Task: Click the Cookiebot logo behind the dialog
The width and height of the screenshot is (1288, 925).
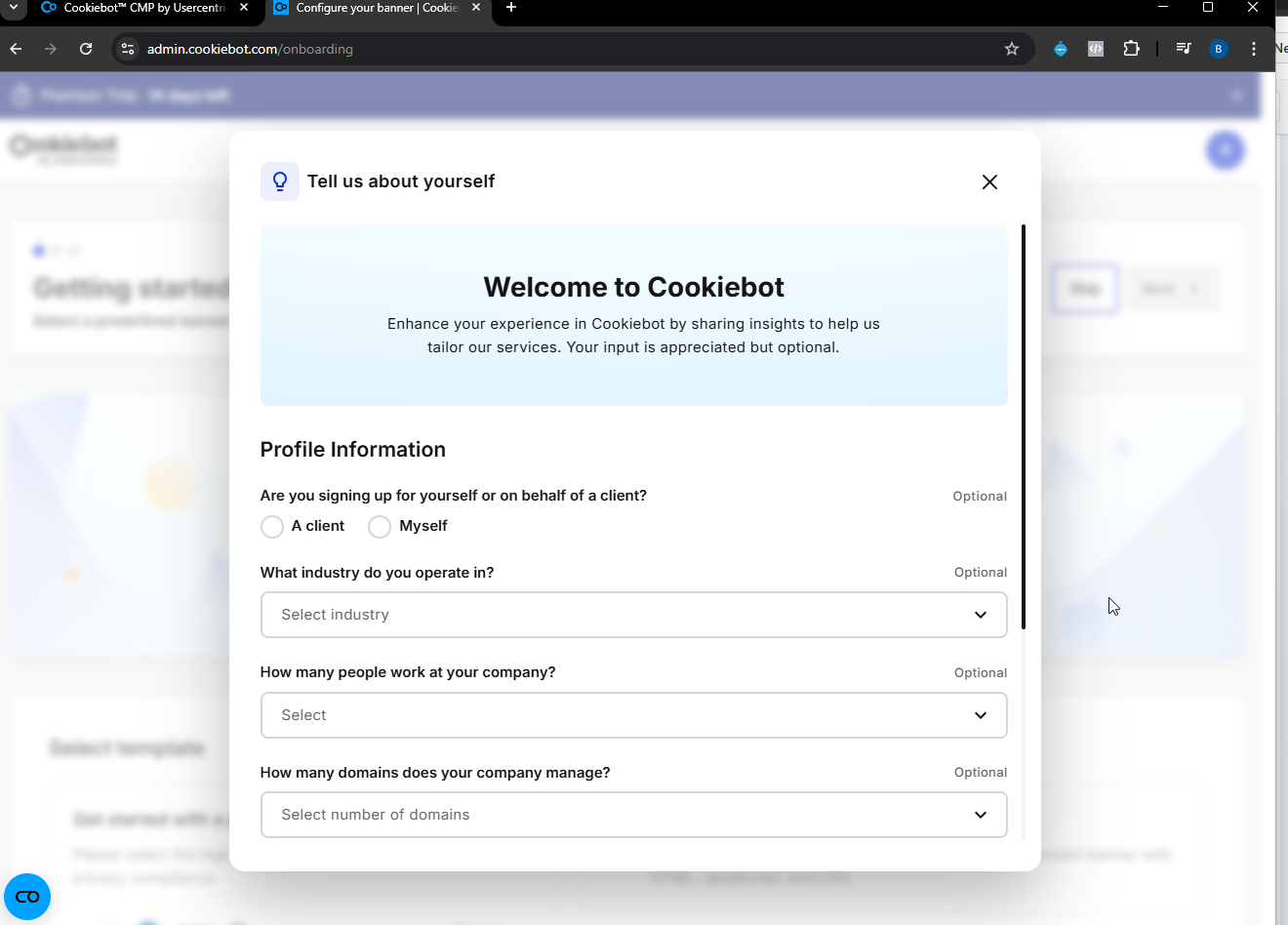Action: click(64, 149)
